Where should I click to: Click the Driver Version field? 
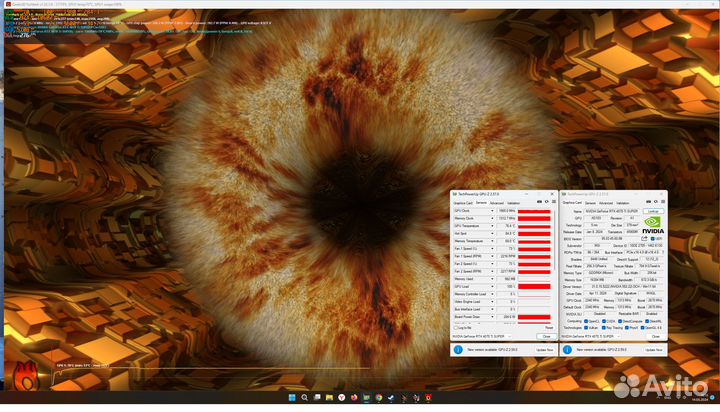[x=624, y=287]
